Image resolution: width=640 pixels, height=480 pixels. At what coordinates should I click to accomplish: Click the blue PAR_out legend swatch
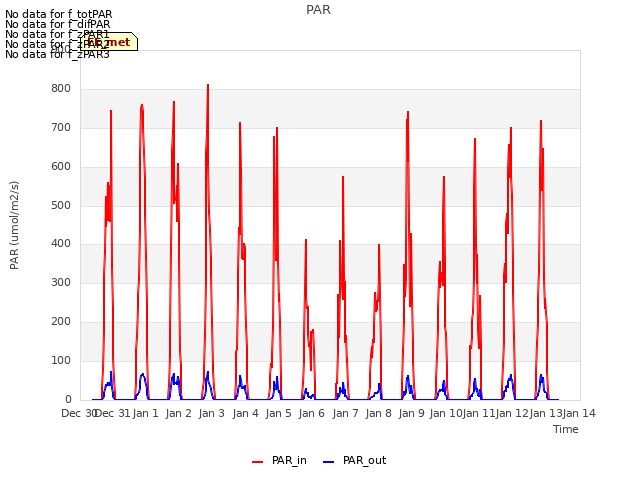(x=329, y=462)
